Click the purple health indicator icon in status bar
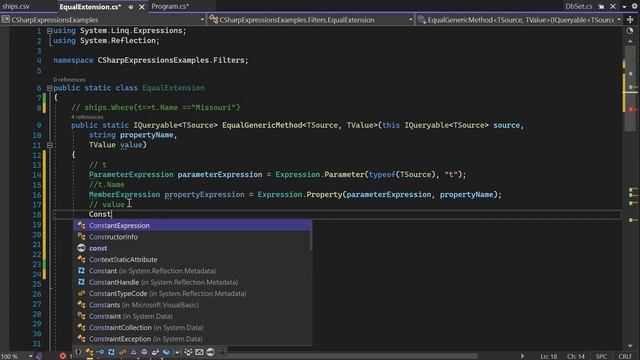 tap(39, 356)
